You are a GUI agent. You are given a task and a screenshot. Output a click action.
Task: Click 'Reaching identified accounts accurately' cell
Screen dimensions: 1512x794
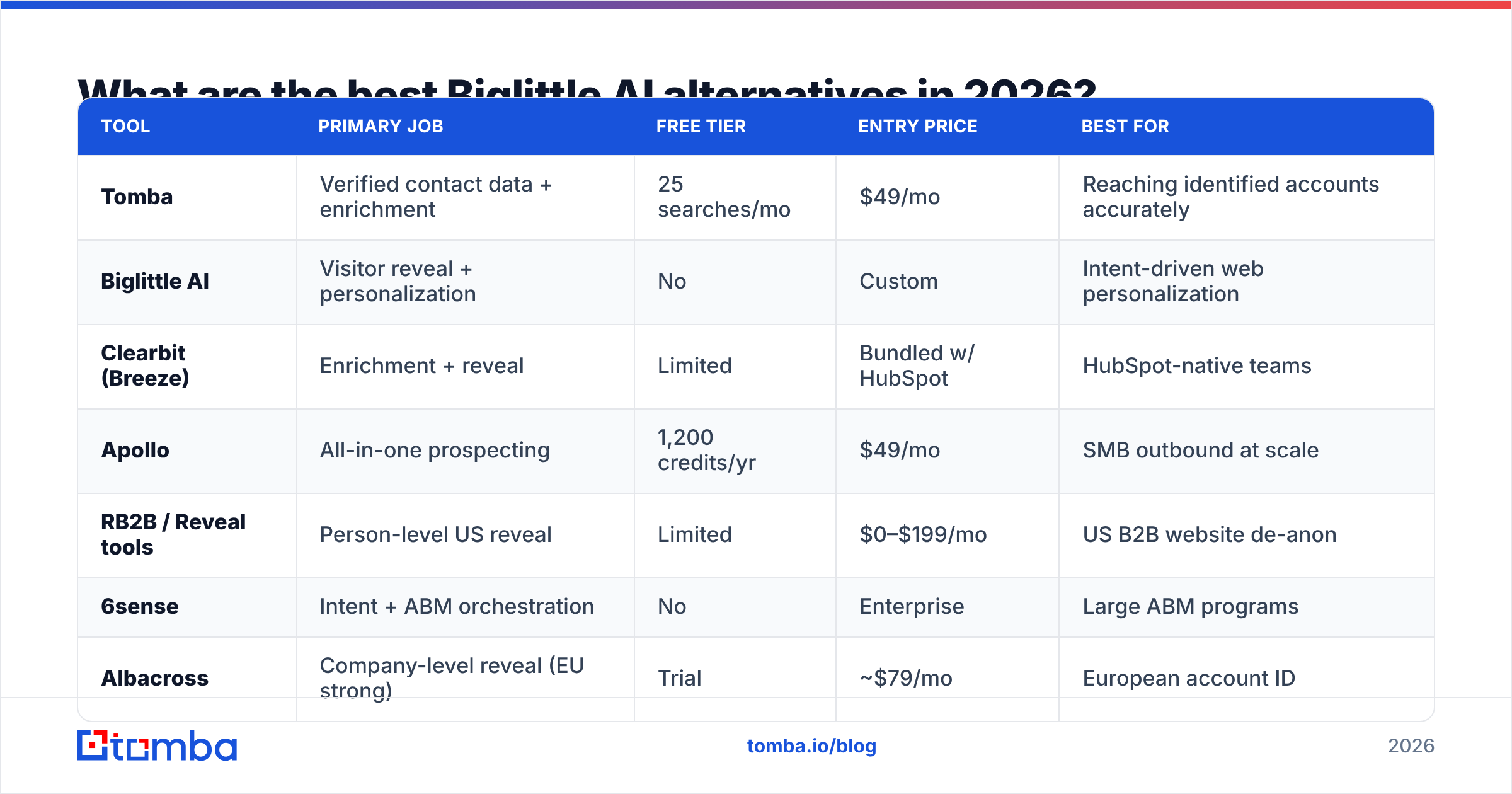[1247, 197]
